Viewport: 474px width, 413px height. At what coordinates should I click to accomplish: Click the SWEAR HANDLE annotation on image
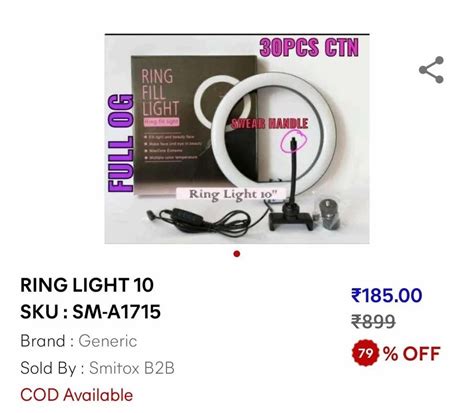pyautogui.click(x=269, y=124)
